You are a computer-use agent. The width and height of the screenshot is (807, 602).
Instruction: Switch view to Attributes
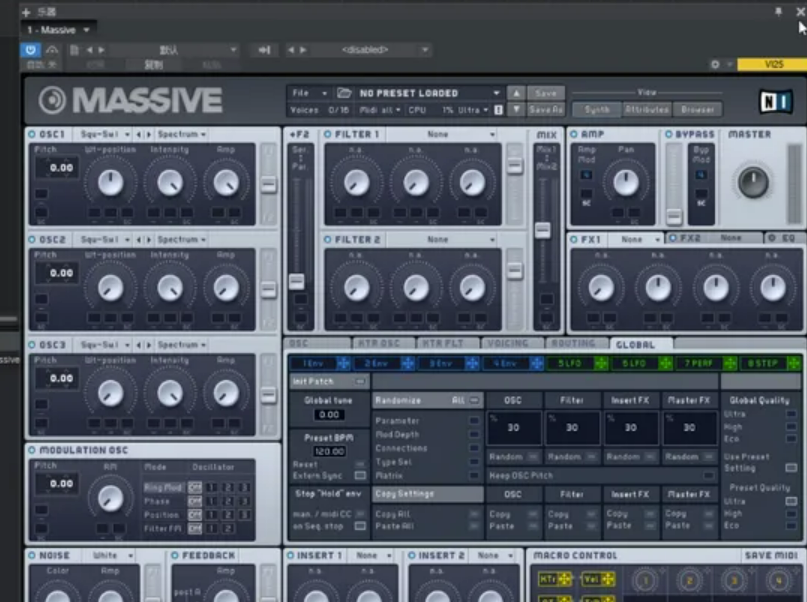(x=647, y=110)
